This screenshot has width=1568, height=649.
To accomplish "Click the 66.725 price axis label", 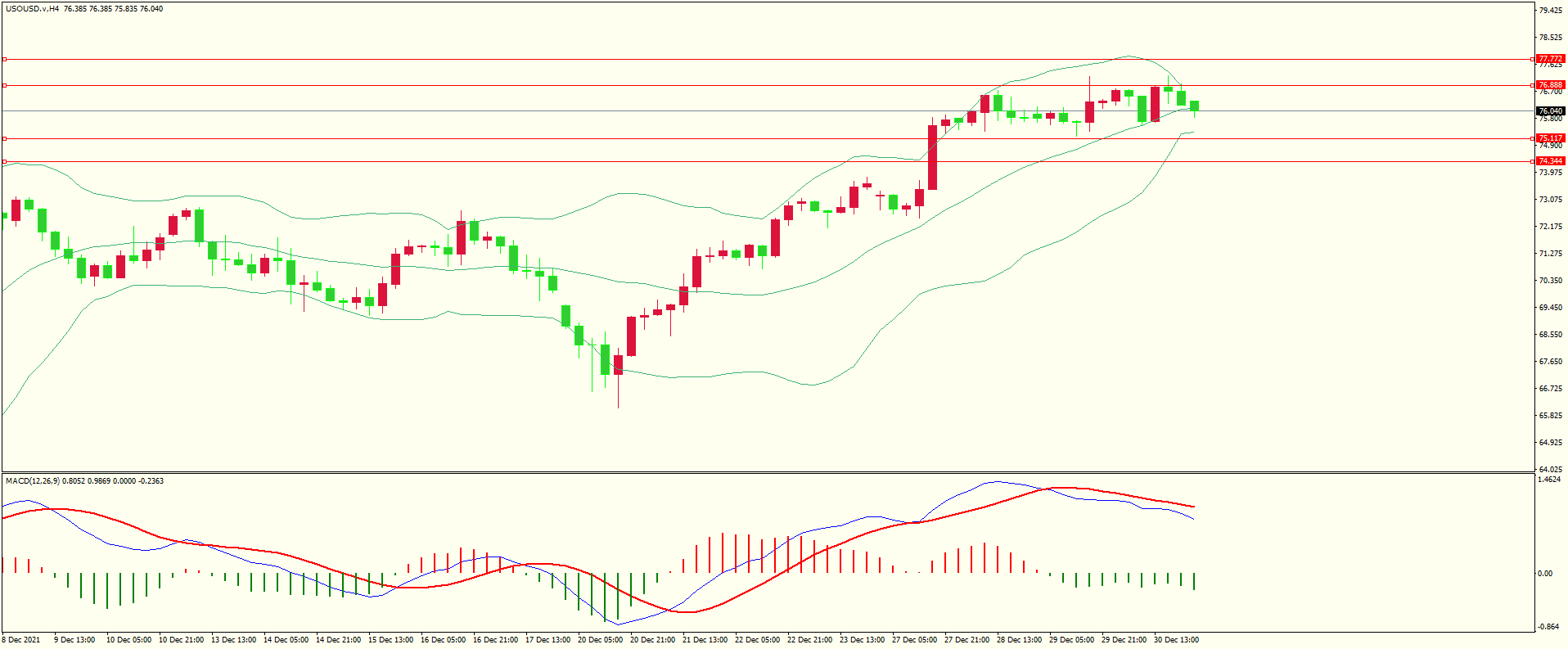I will [1550, 389].
